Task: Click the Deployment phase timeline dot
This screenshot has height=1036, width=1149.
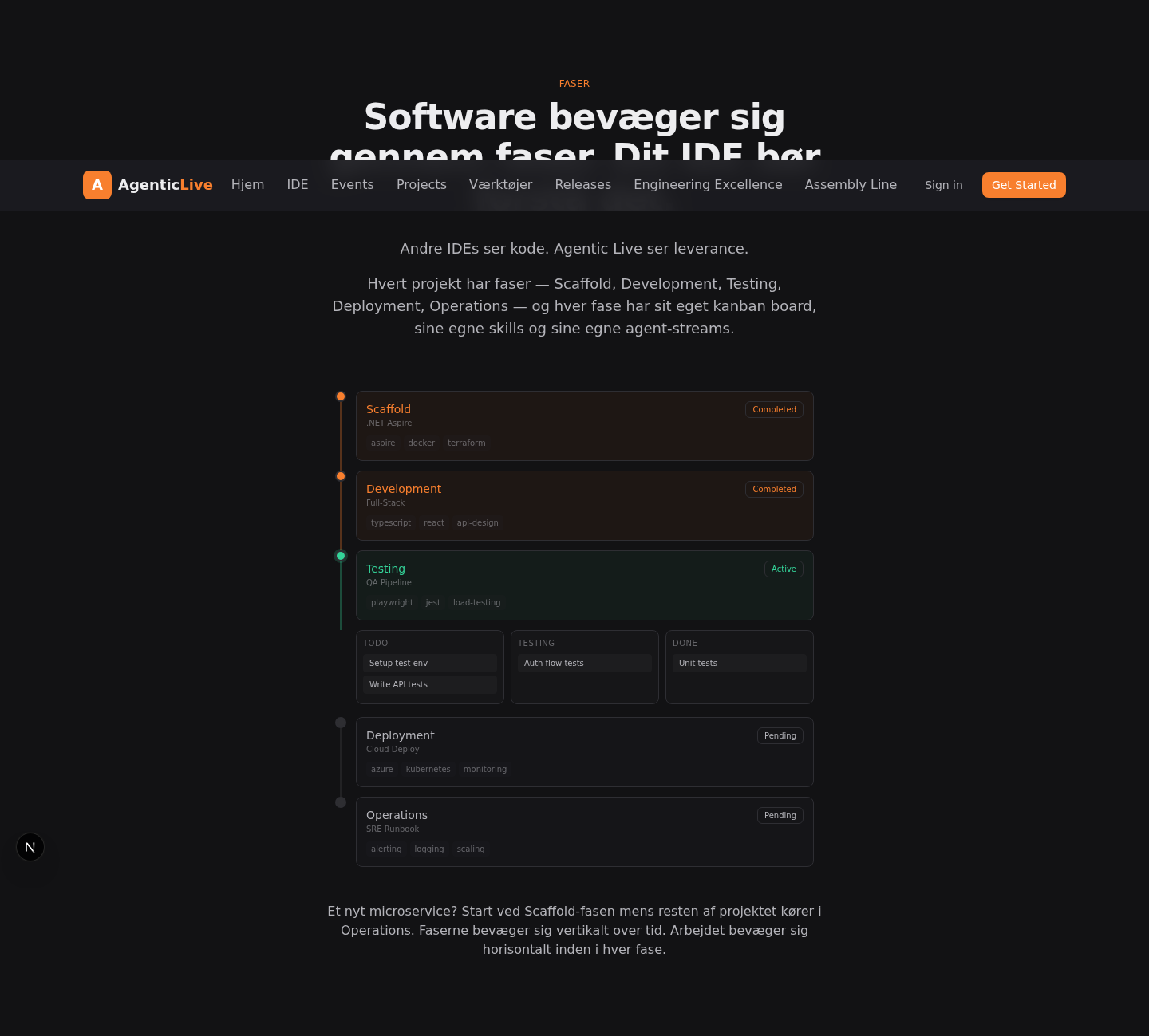Action: tap(341, 723)
